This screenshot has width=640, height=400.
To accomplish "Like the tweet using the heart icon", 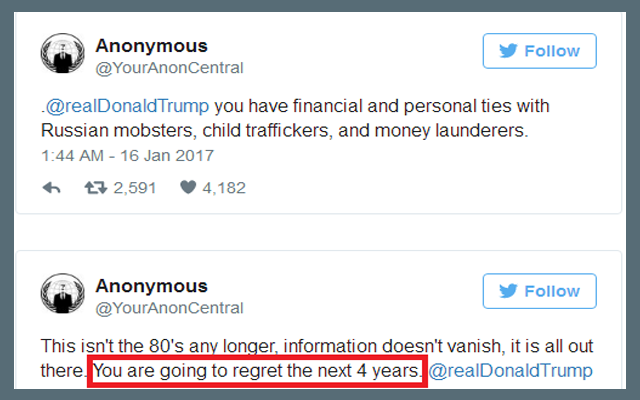I will [188, 187].
